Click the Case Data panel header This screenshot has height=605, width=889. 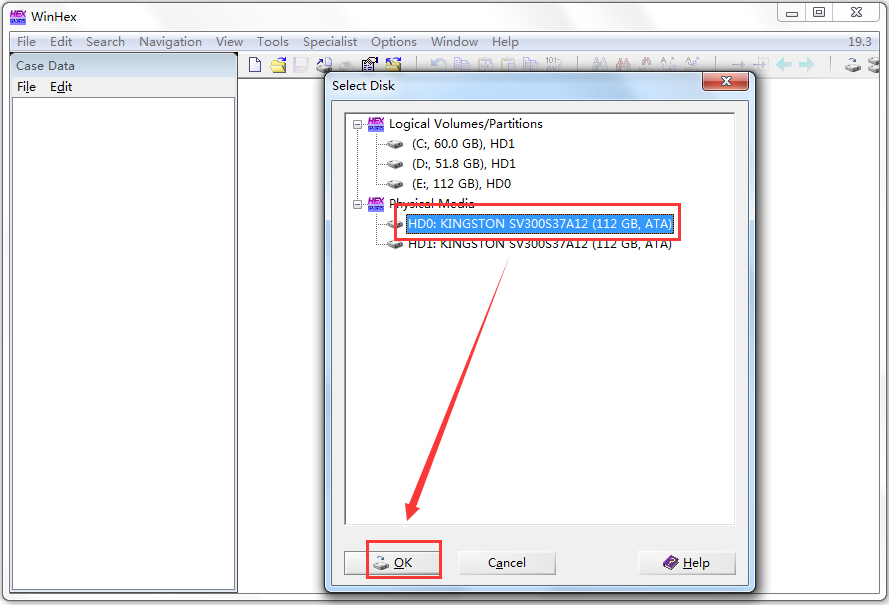tap(124, 66)
